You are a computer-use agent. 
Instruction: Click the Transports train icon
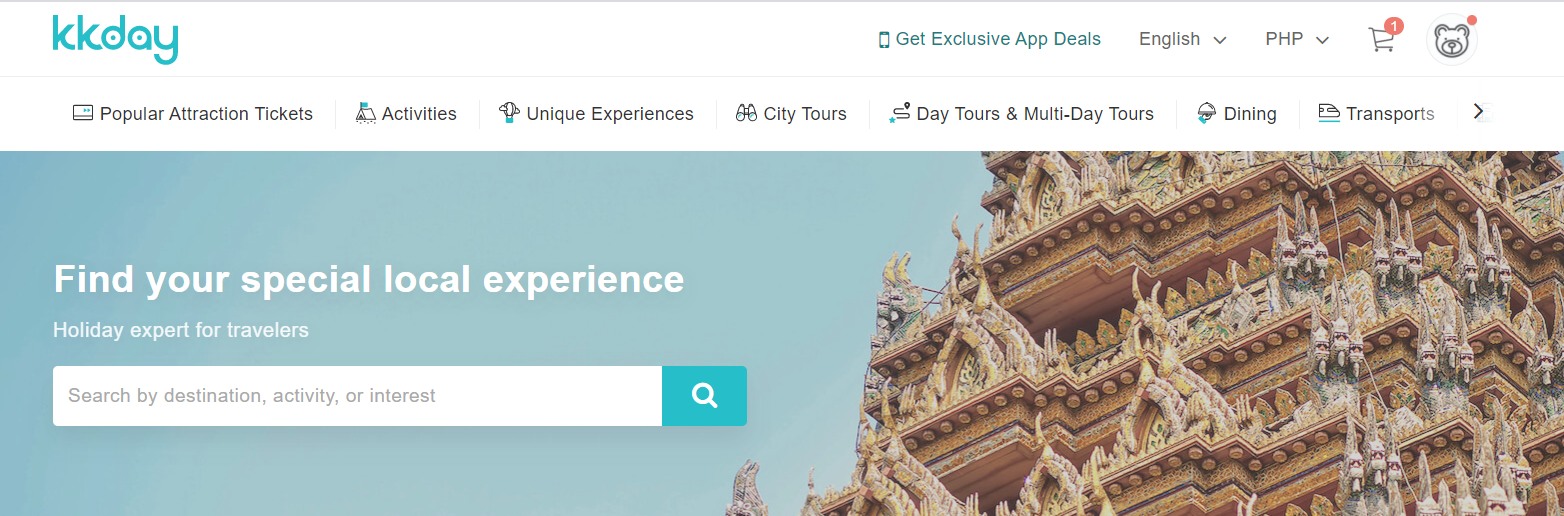coord(1329,113)
